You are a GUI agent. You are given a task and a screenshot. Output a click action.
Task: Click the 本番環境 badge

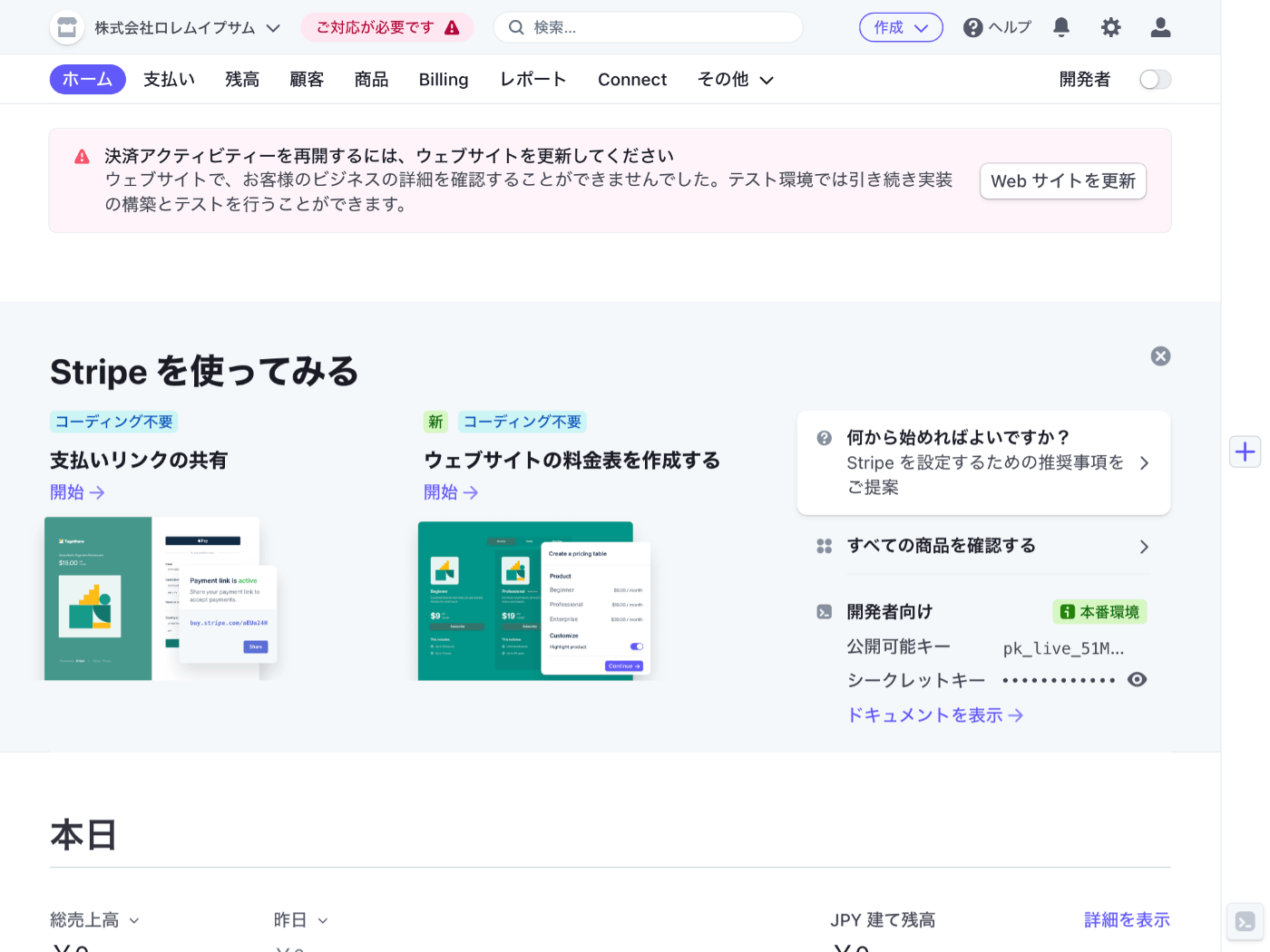pos(1099,612)
